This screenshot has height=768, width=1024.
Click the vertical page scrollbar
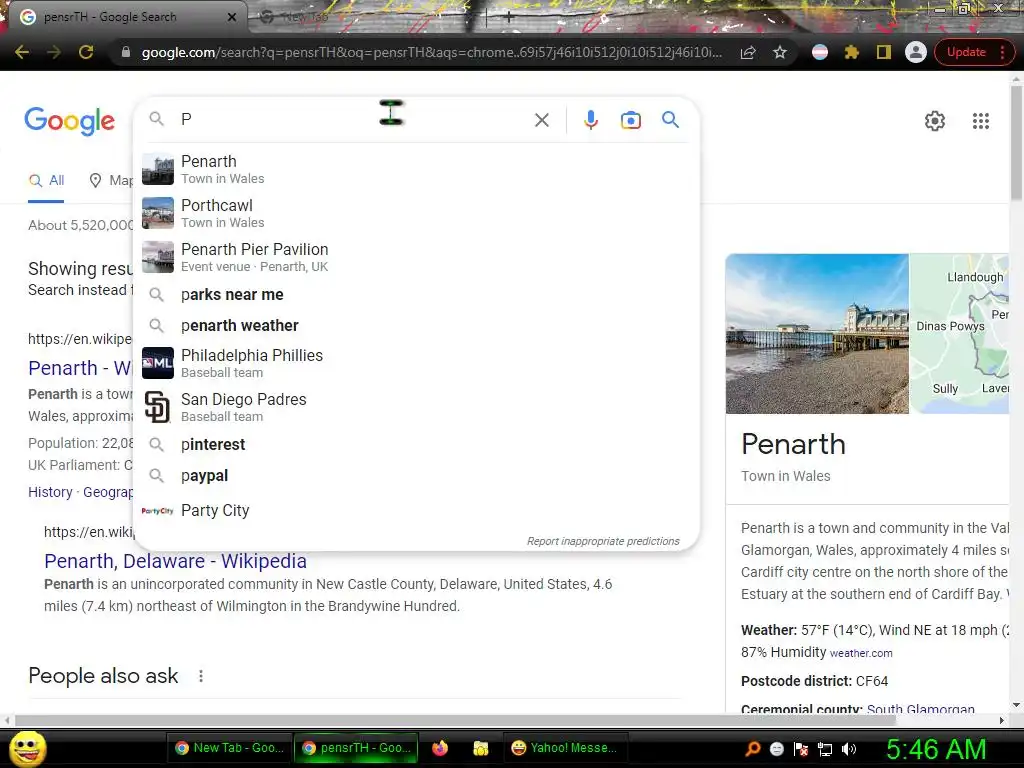(x=1016, y=144)
